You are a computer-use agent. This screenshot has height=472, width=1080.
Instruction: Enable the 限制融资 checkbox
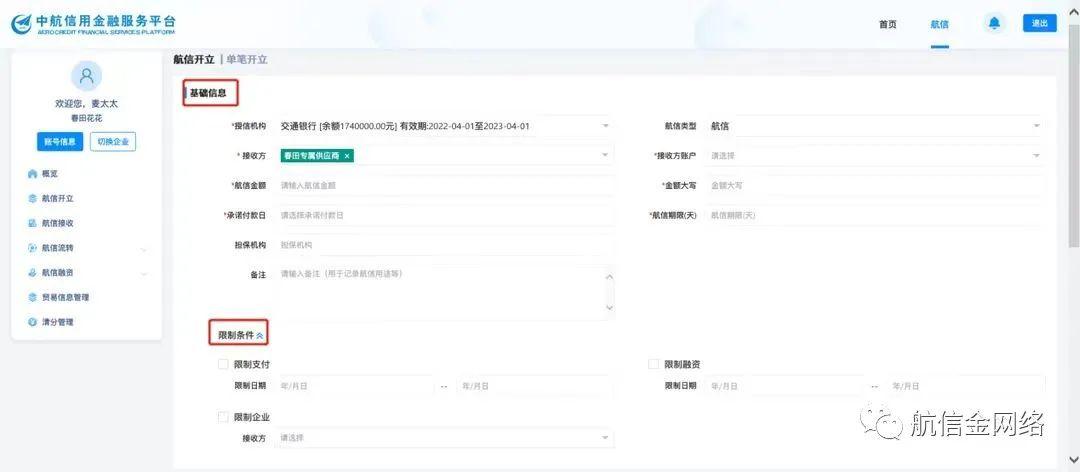point(654,364)
